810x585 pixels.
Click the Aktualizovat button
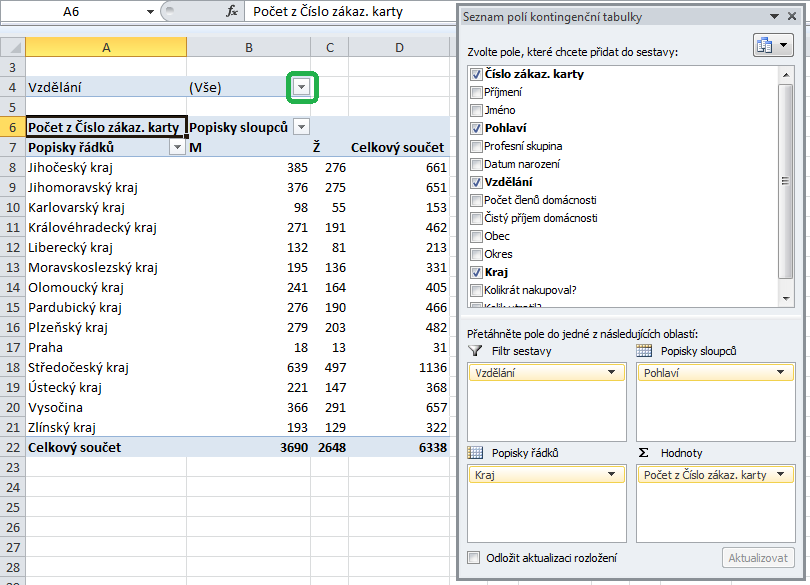coord(758,558)
